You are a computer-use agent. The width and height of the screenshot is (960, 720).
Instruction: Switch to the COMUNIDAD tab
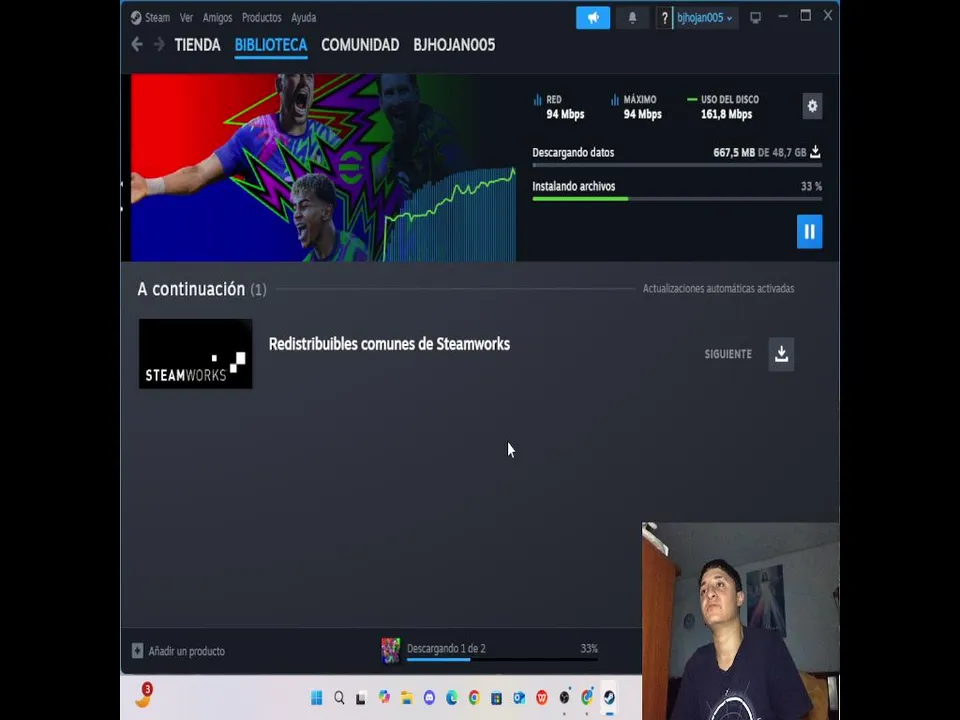(x=360, y=45)
